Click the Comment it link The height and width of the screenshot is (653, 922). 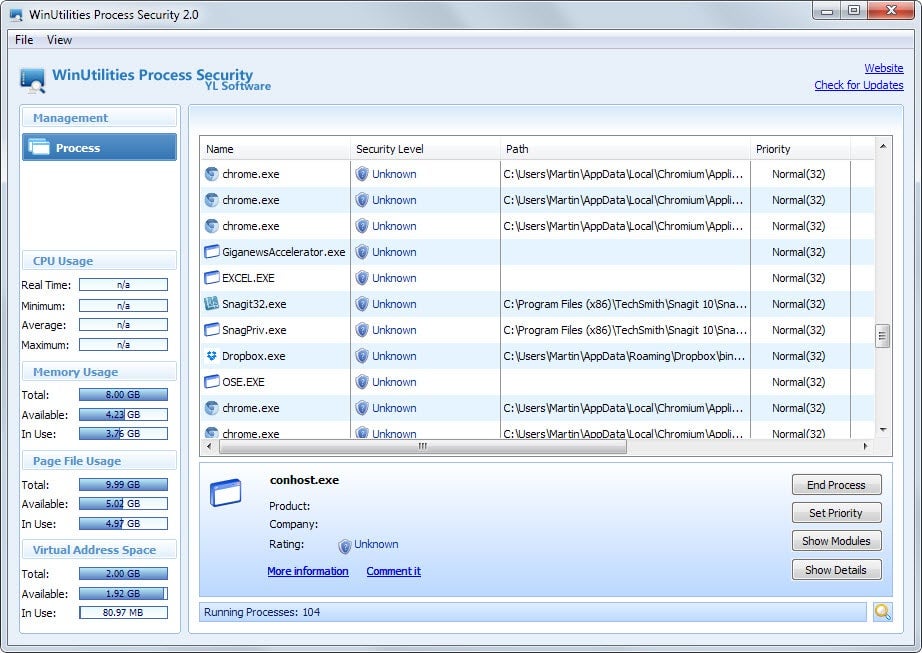click(x=393, y=571)
